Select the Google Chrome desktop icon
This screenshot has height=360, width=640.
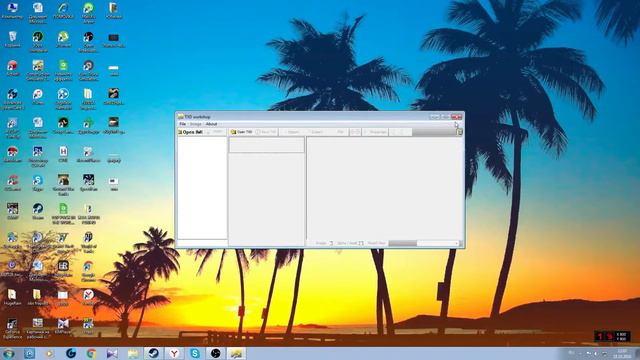[88, 270]
